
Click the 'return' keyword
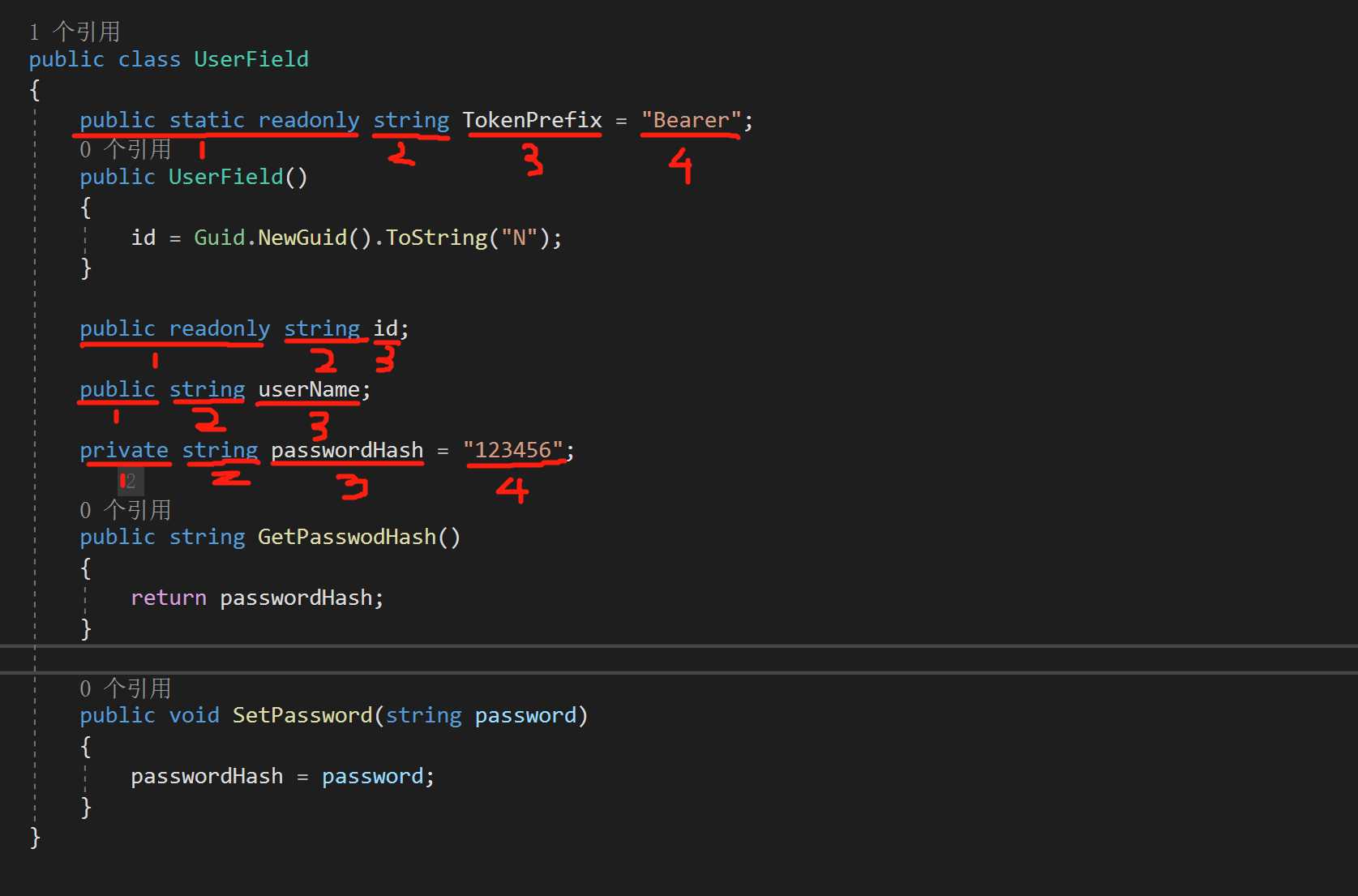[169, 598]
